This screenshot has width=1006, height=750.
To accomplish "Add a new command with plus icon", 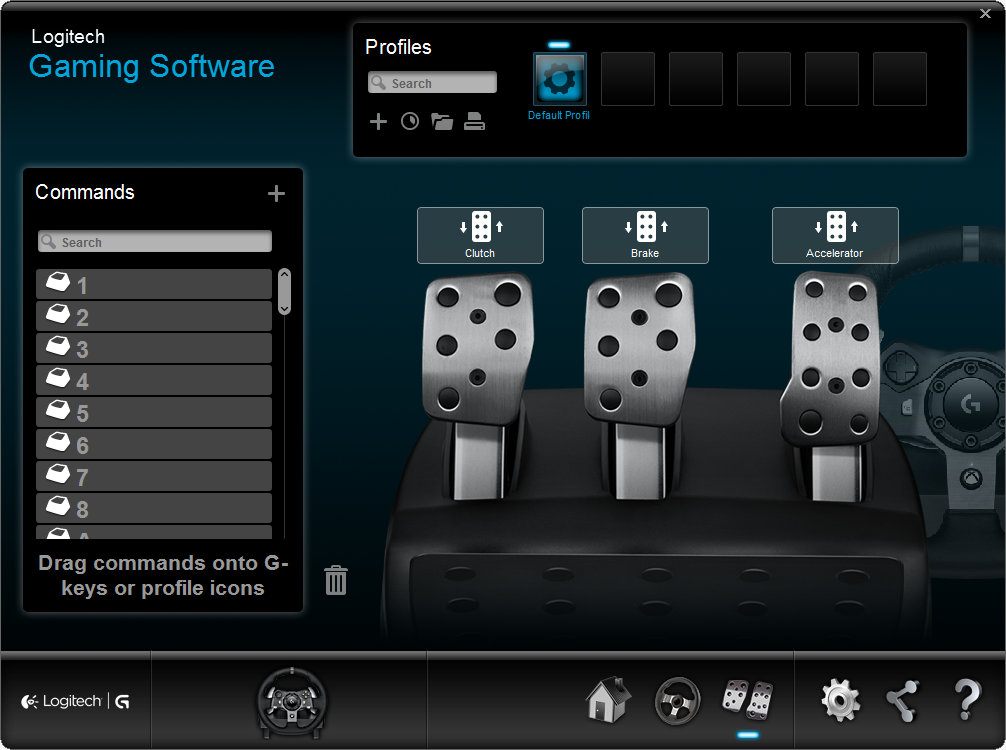I will (277, 194).
